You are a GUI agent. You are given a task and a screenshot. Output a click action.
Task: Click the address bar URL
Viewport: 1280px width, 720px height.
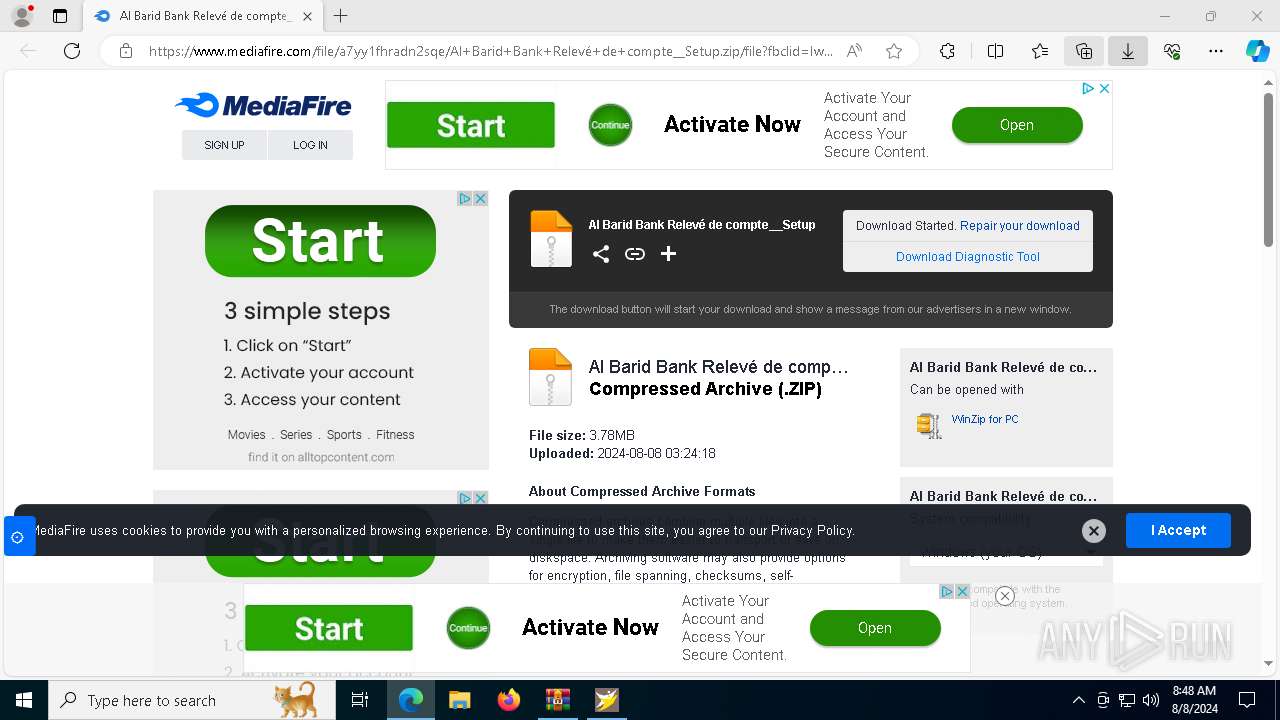(490, 51)
